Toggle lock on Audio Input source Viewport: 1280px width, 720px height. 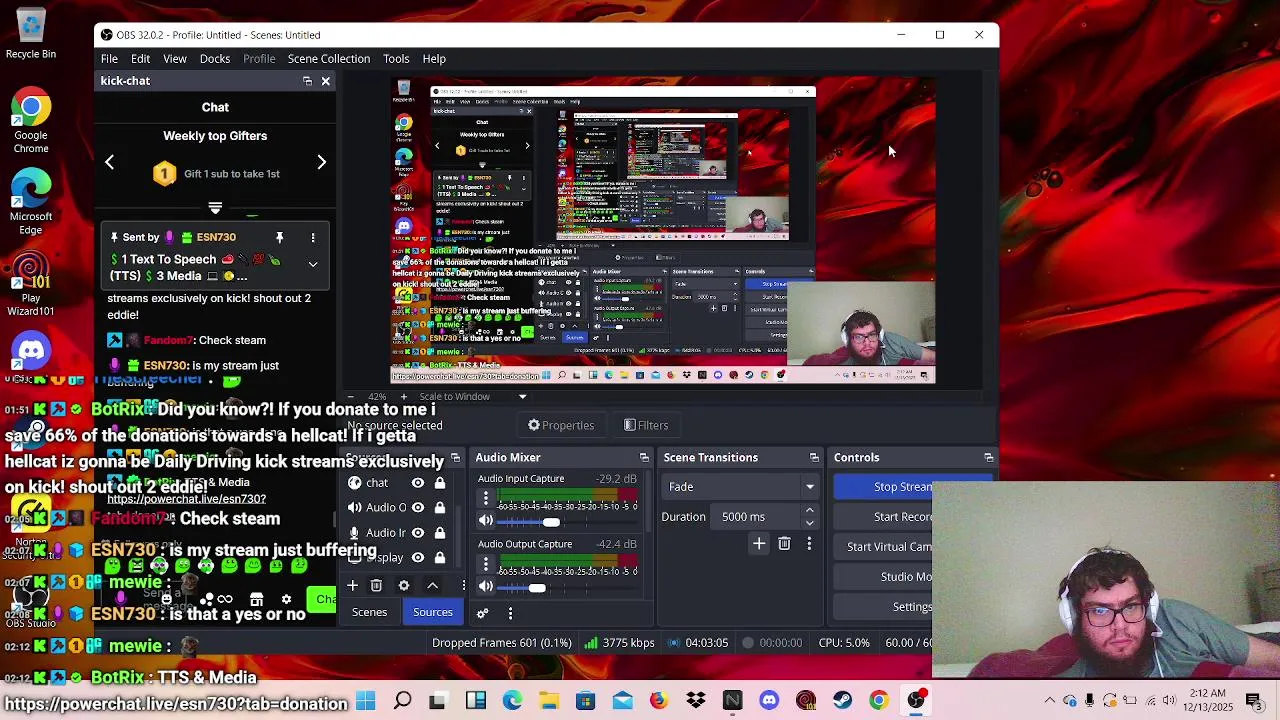tap(439, 533)
